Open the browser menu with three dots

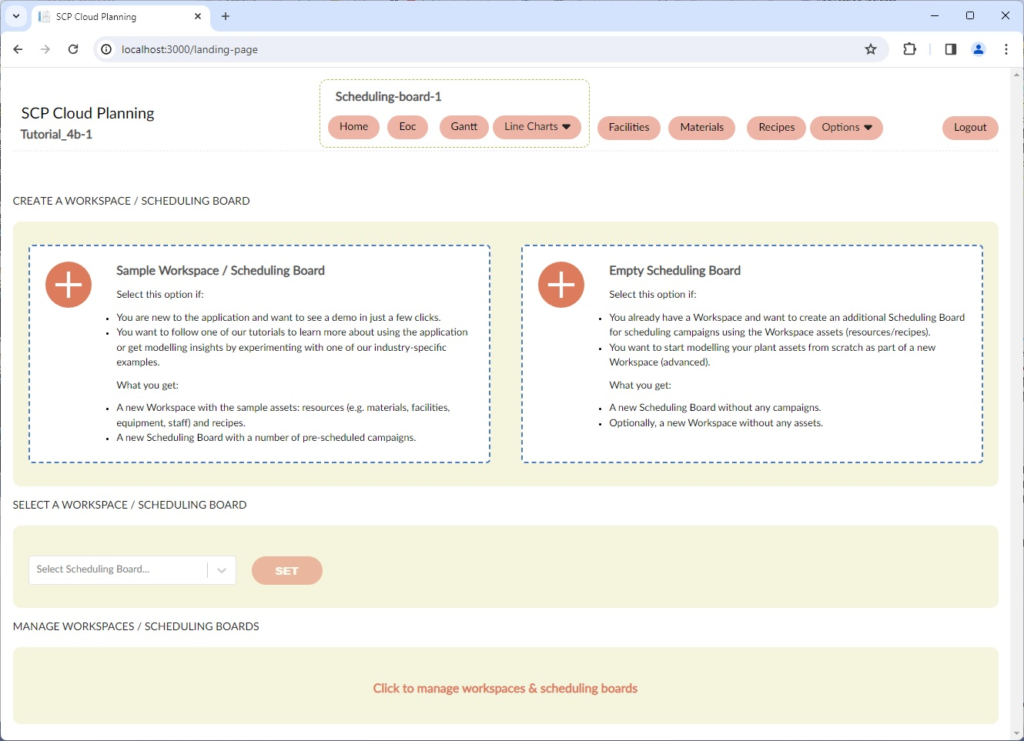point(1006,49)
